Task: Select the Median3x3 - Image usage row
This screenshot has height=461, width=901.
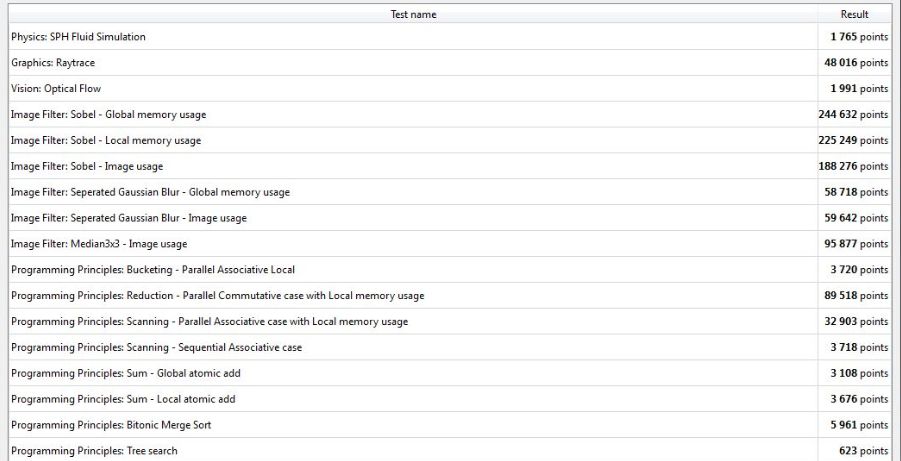Action: [x=98, y=244]
